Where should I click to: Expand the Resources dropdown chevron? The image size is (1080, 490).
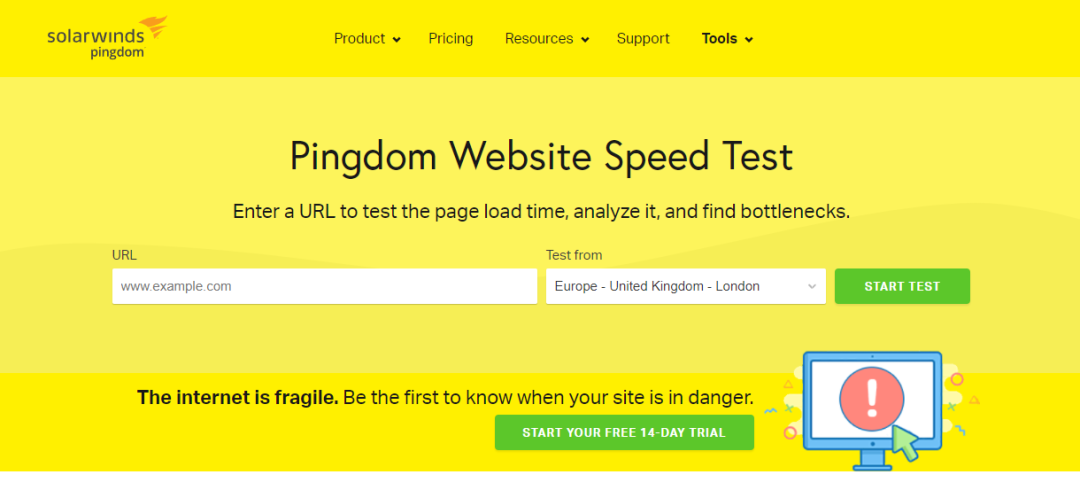585,40
